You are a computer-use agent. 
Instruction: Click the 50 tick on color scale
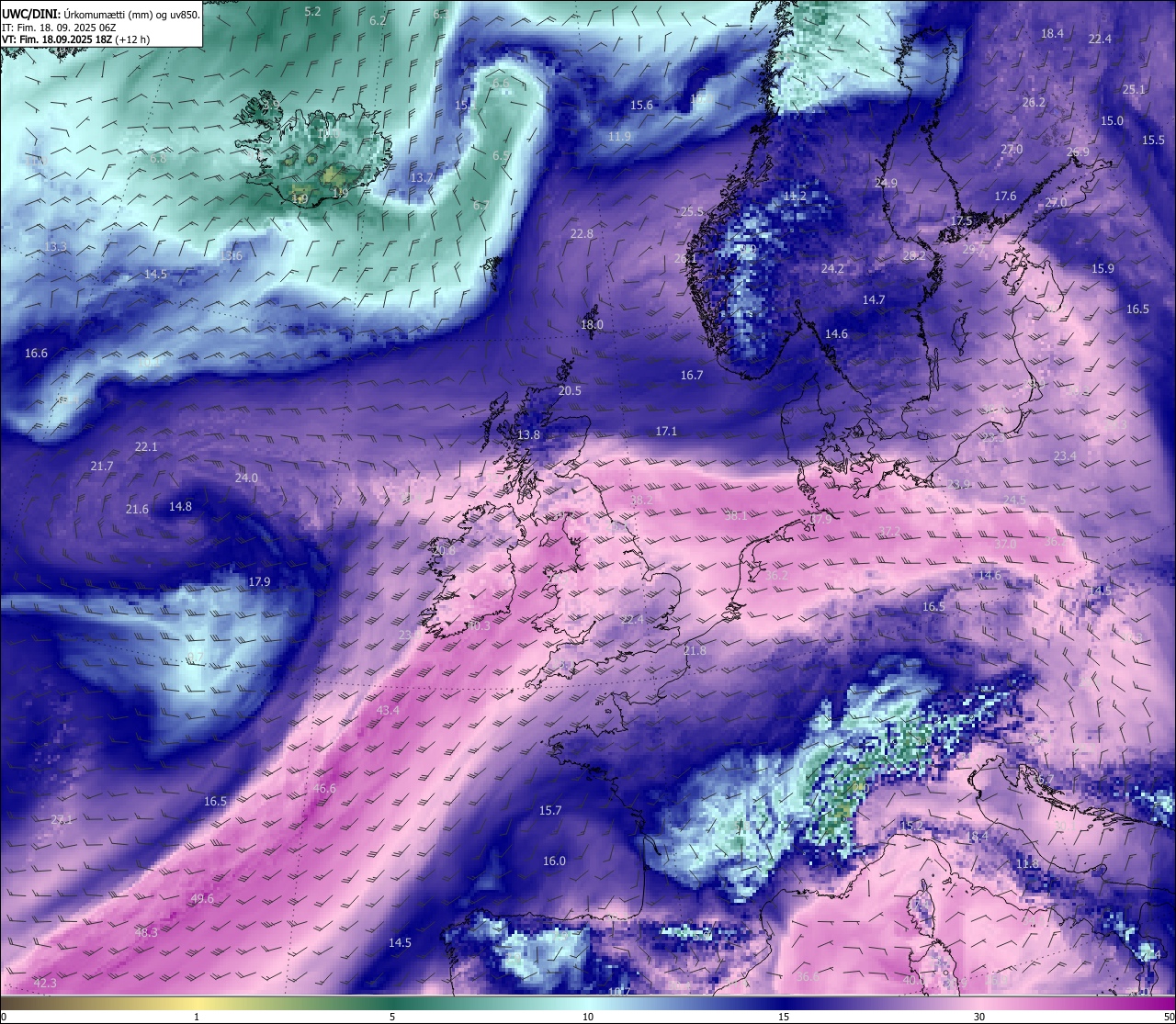[x=1169, y=1017]
